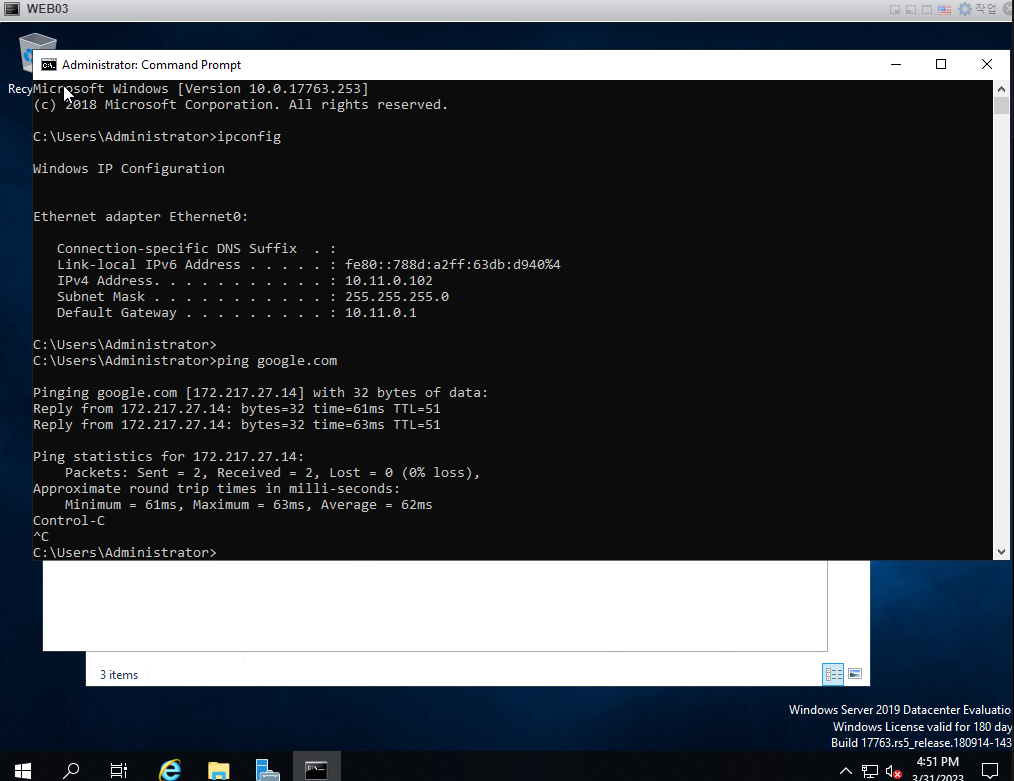Image resolution: width=1014 pixels, height=781 pixels.
Task: Maximize the Command Prompt window
Action: pyautogui.click(x=941, y=65)
